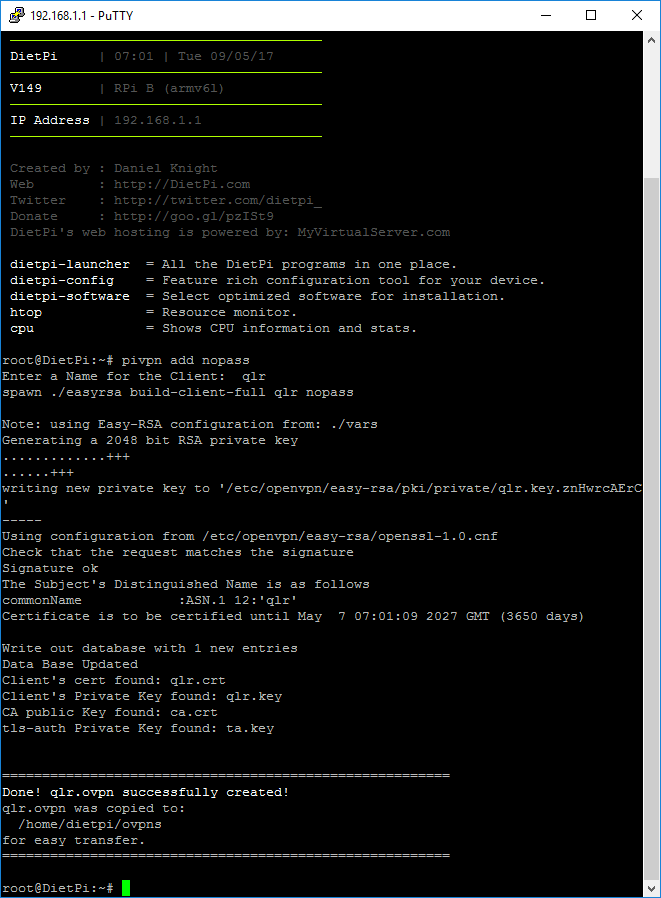
Task: Click the 'dietpi-software' command name
Action: 70,297
